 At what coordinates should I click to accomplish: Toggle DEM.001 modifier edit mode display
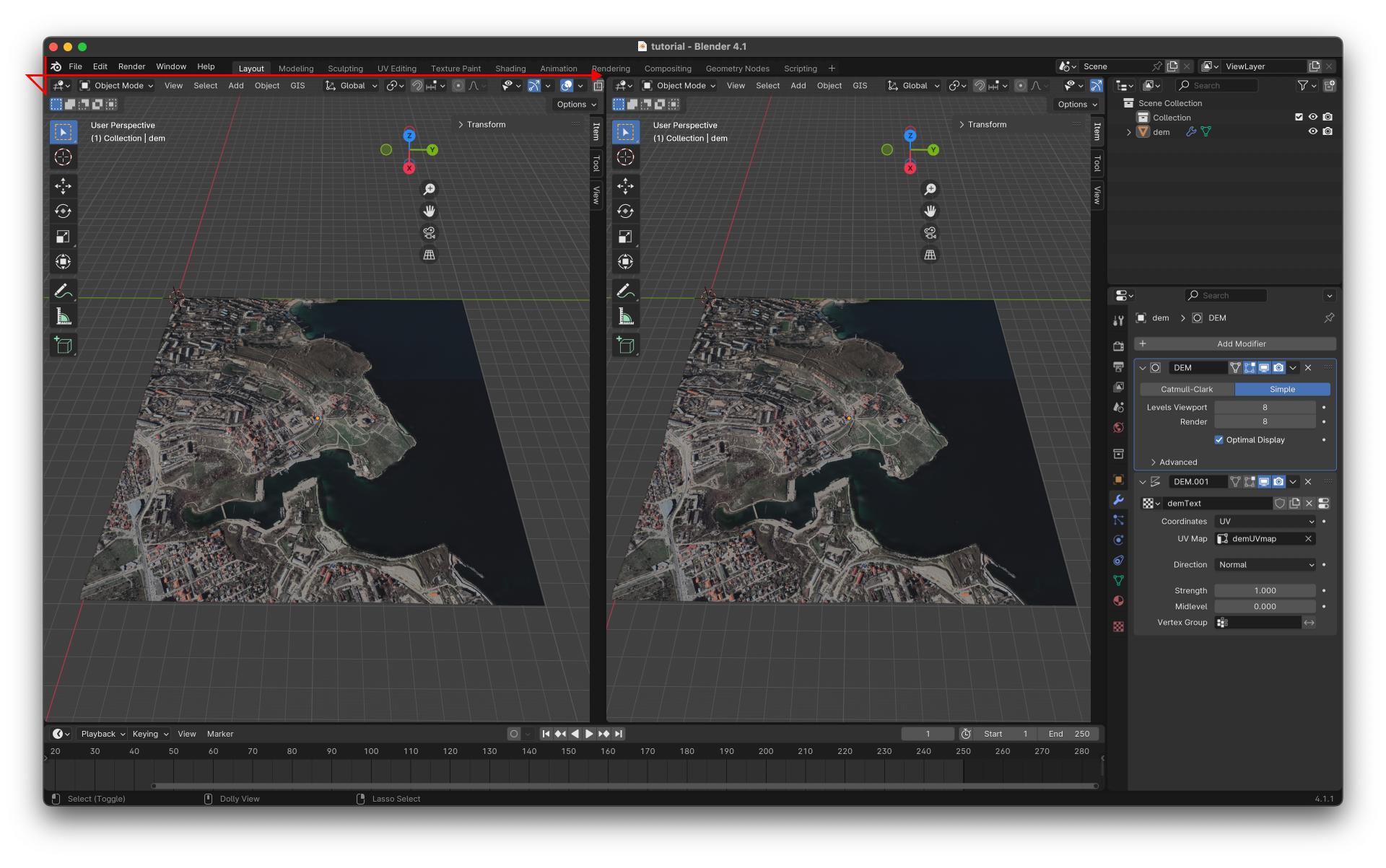[x=1250, y=481]
